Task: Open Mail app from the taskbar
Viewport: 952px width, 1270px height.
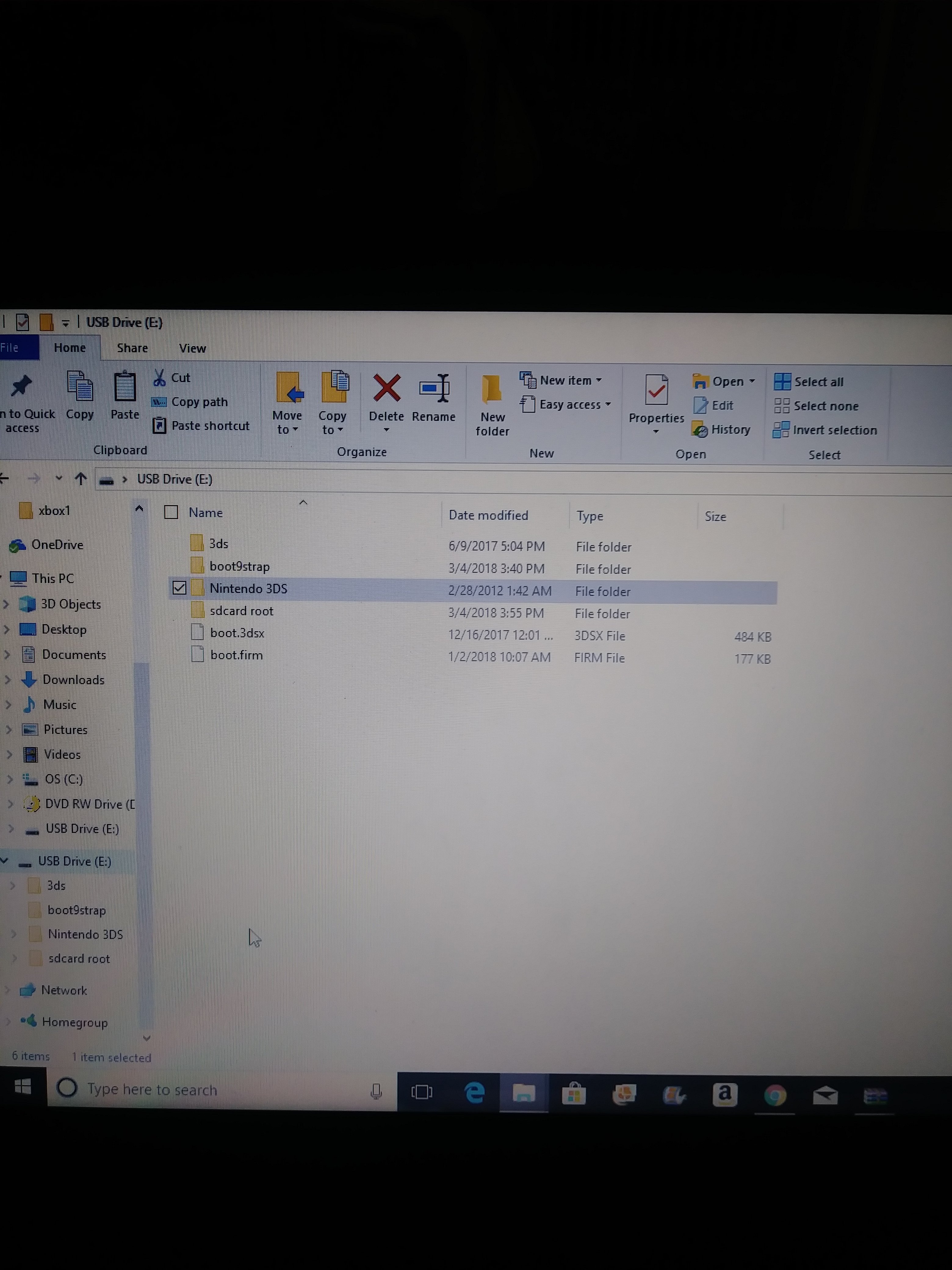Action: (825, 1096)
